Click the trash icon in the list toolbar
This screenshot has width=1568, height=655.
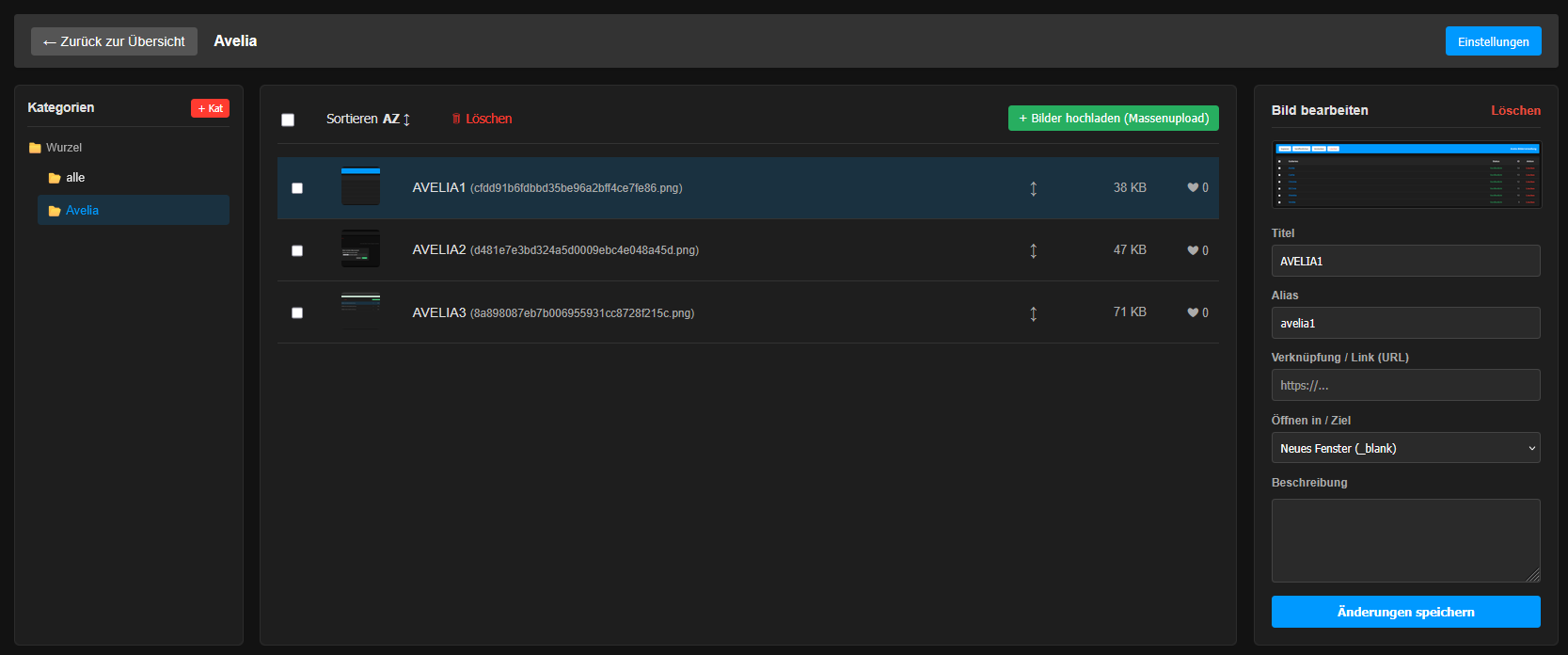click(x=456, y=119)
